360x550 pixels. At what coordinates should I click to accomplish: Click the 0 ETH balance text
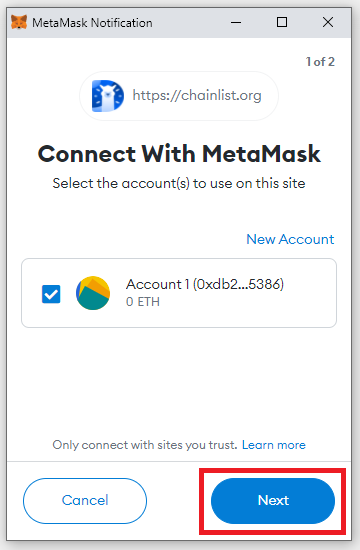143,302
